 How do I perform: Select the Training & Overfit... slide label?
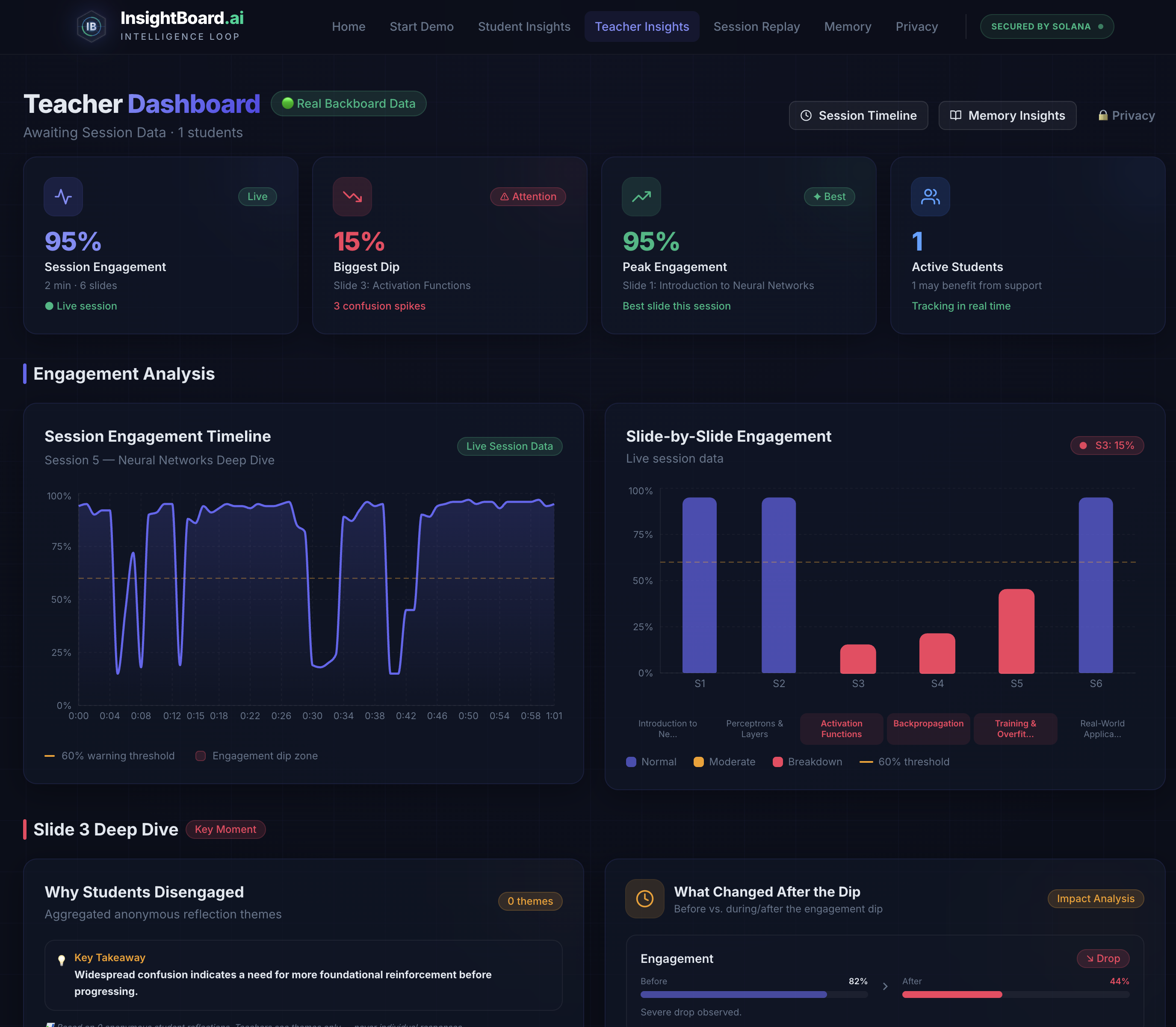pyautogui.click(x=1015, y=729)
